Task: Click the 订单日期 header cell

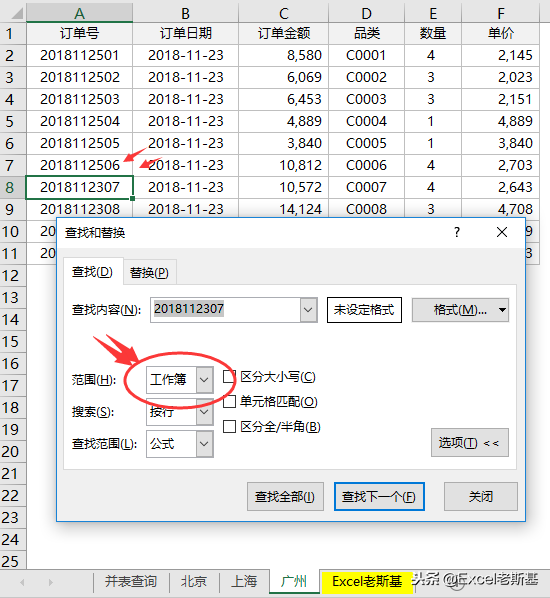Action: (x=185, y=34)
